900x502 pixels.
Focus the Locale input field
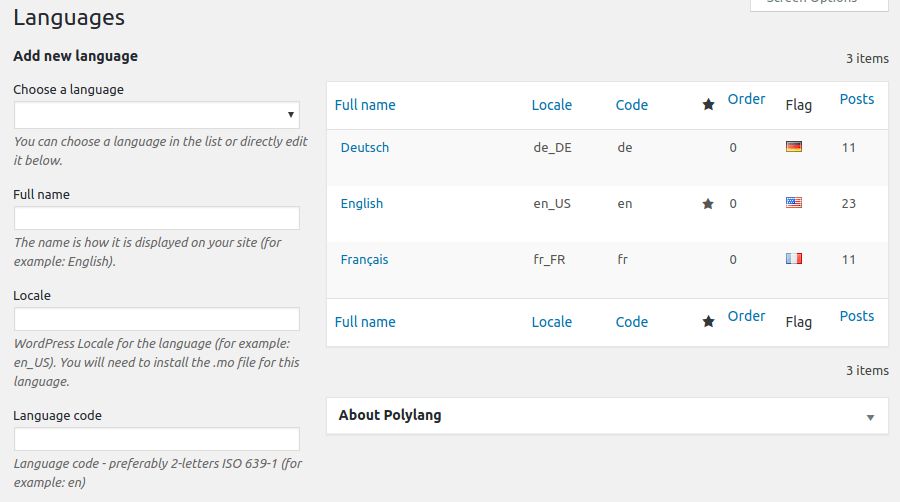156,319
